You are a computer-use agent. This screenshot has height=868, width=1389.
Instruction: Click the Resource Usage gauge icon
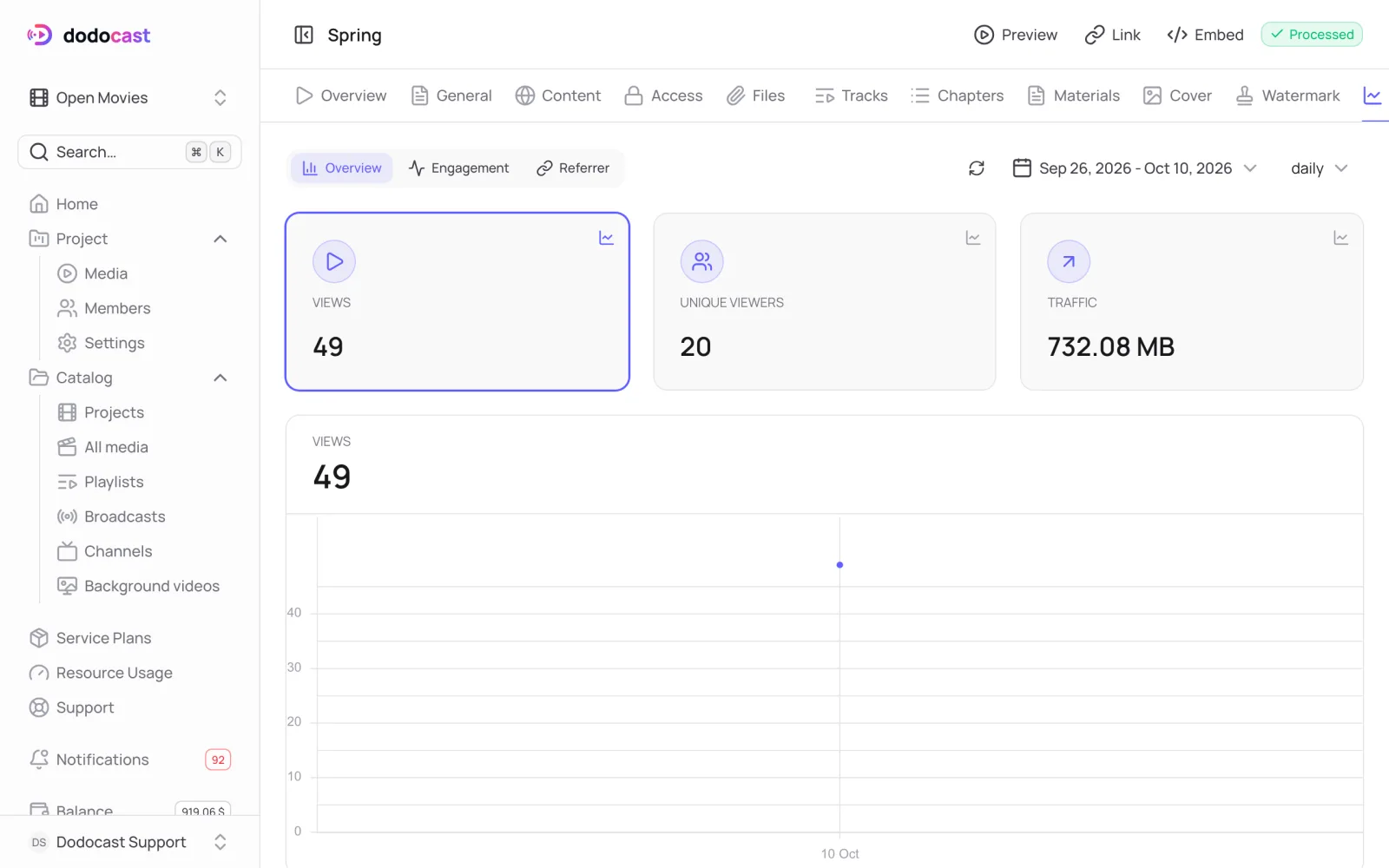(x=39, y=673)
